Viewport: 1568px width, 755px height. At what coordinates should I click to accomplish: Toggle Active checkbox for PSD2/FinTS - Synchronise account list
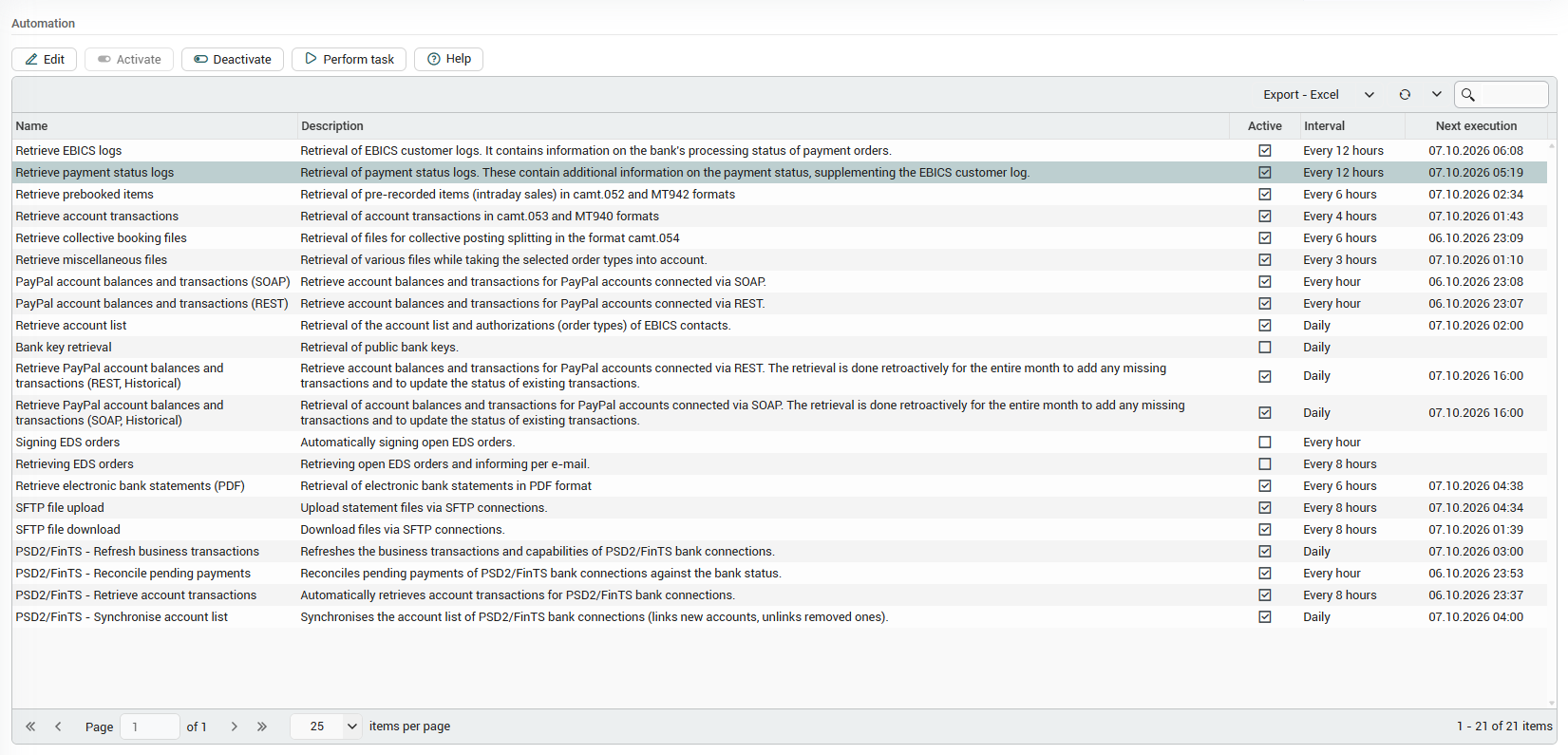[x=1265, y=616]
